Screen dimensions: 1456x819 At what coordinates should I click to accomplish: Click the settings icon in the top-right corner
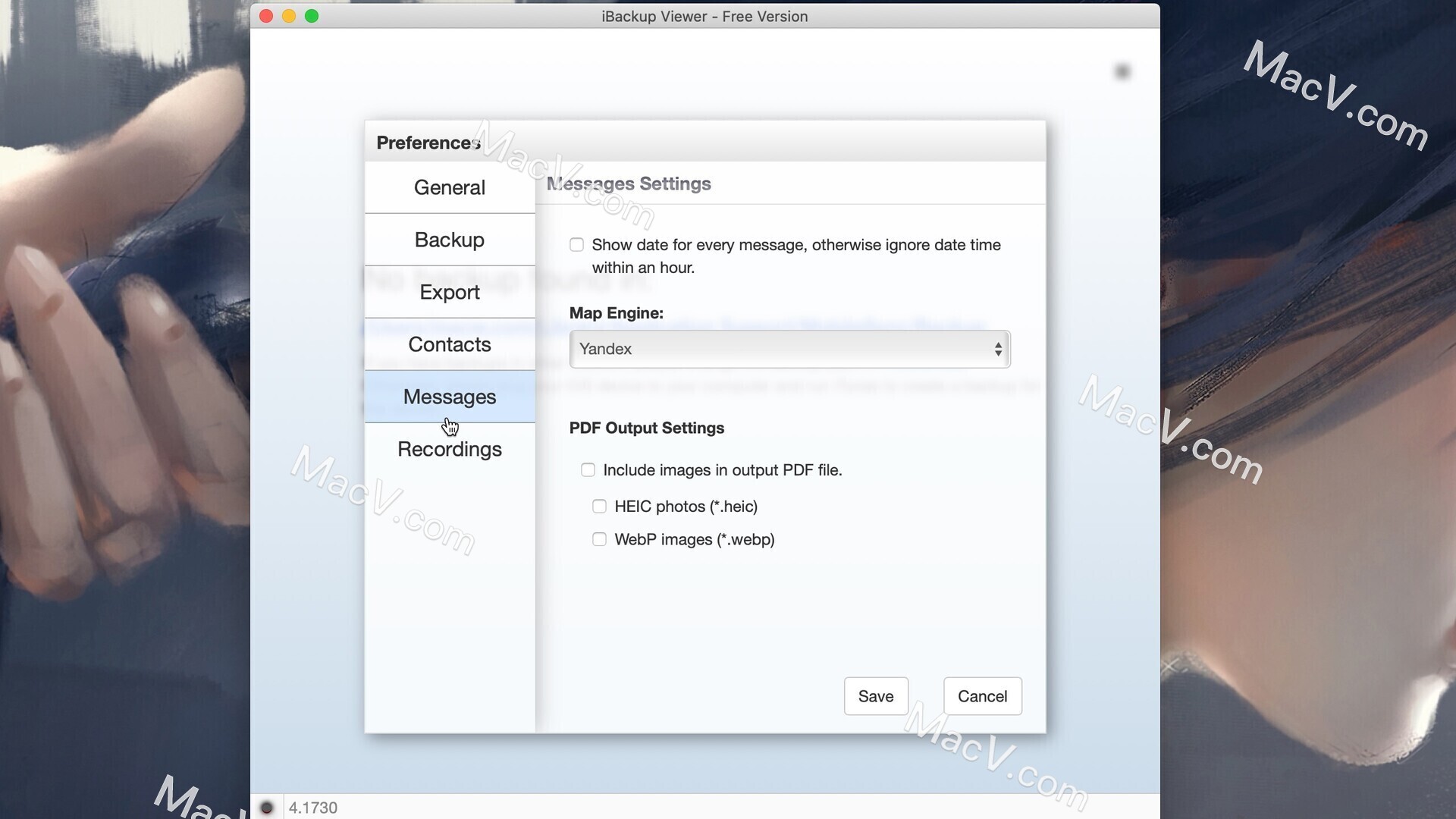coord(1123,71)
